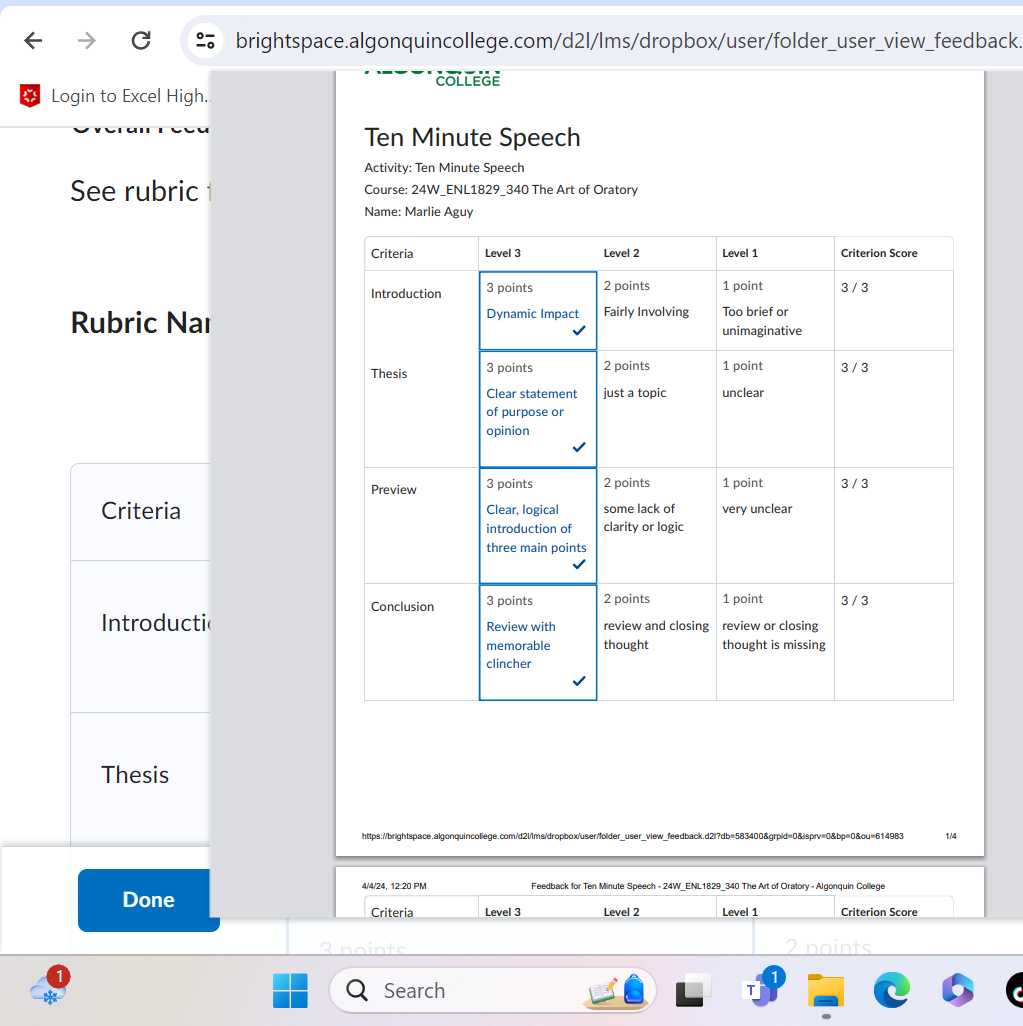The width and height of the screenshot is (1023, 1026).
Task: Click checkmark in Clear statement of purpose cell
Action: (x=579, y=447)
